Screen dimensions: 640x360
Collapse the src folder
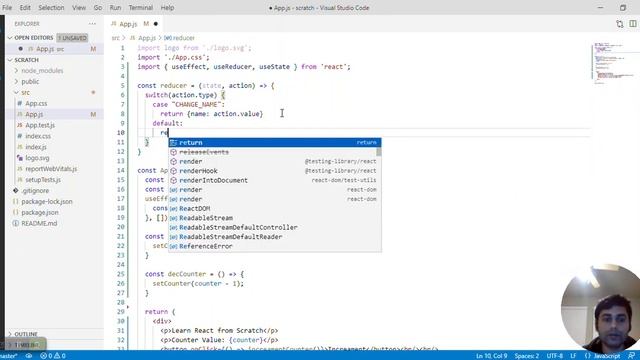(x=25, y=93)
